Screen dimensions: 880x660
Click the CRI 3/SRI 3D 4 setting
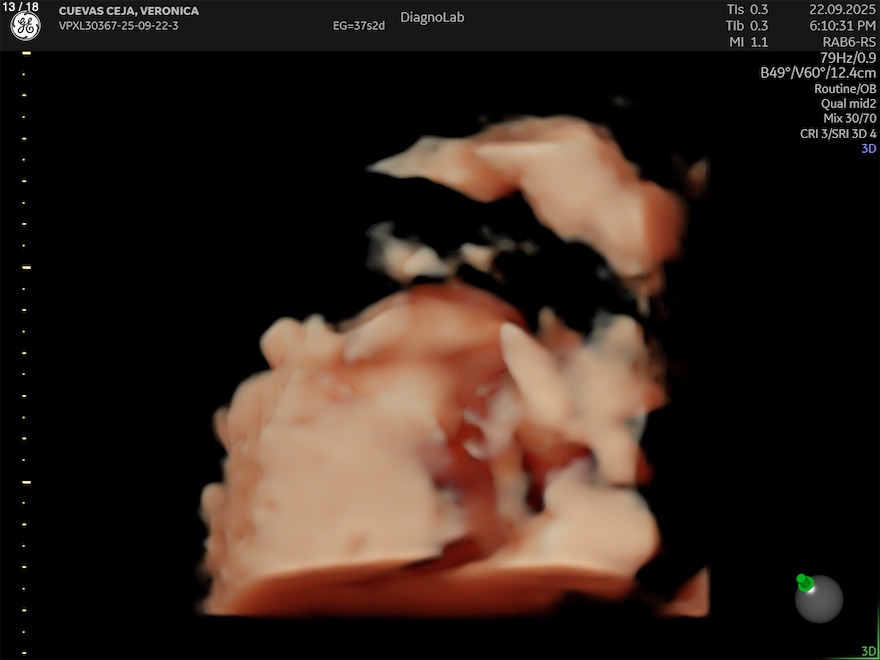838,133
